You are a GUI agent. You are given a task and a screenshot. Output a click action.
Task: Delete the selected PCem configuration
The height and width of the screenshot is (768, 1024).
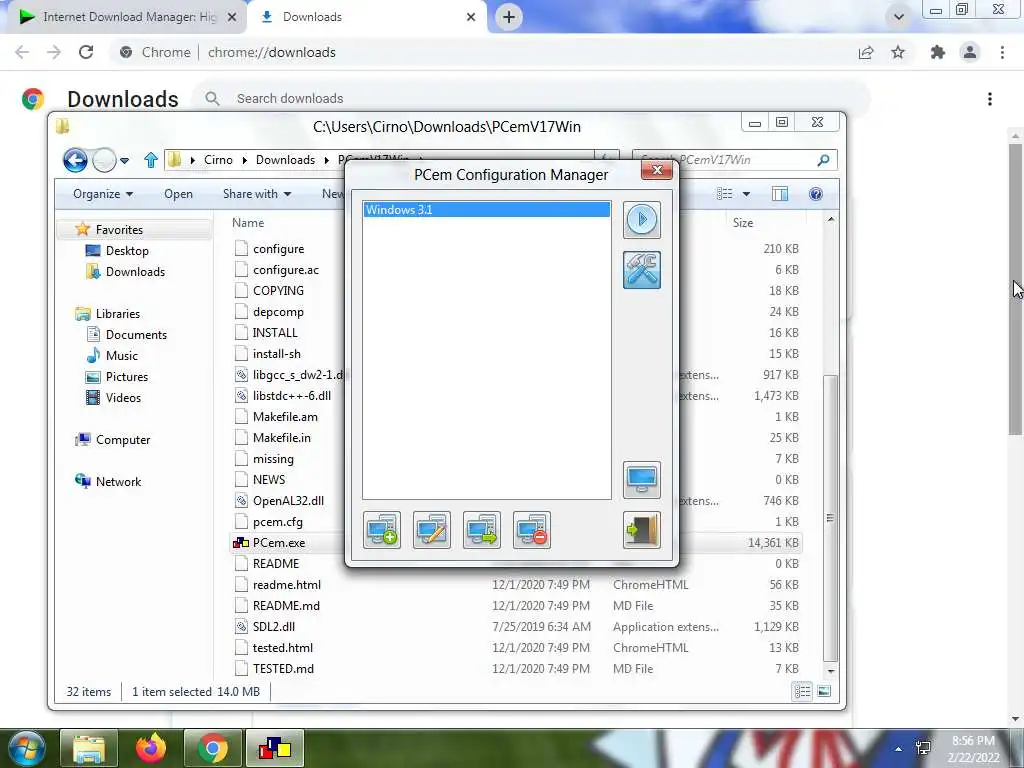pos(532,530)
